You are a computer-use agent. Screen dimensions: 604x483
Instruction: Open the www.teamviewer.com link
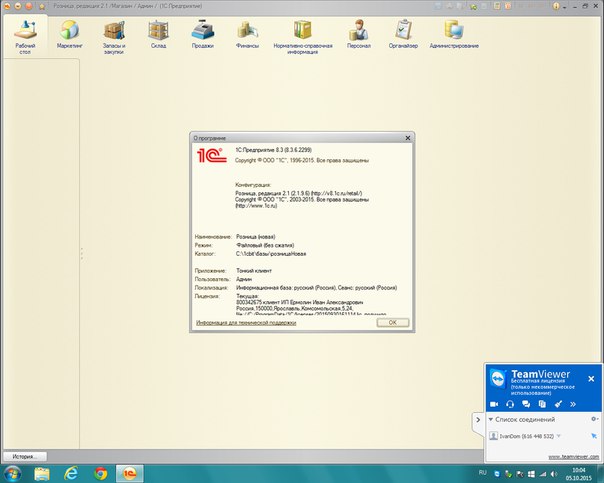coord(573,456)
